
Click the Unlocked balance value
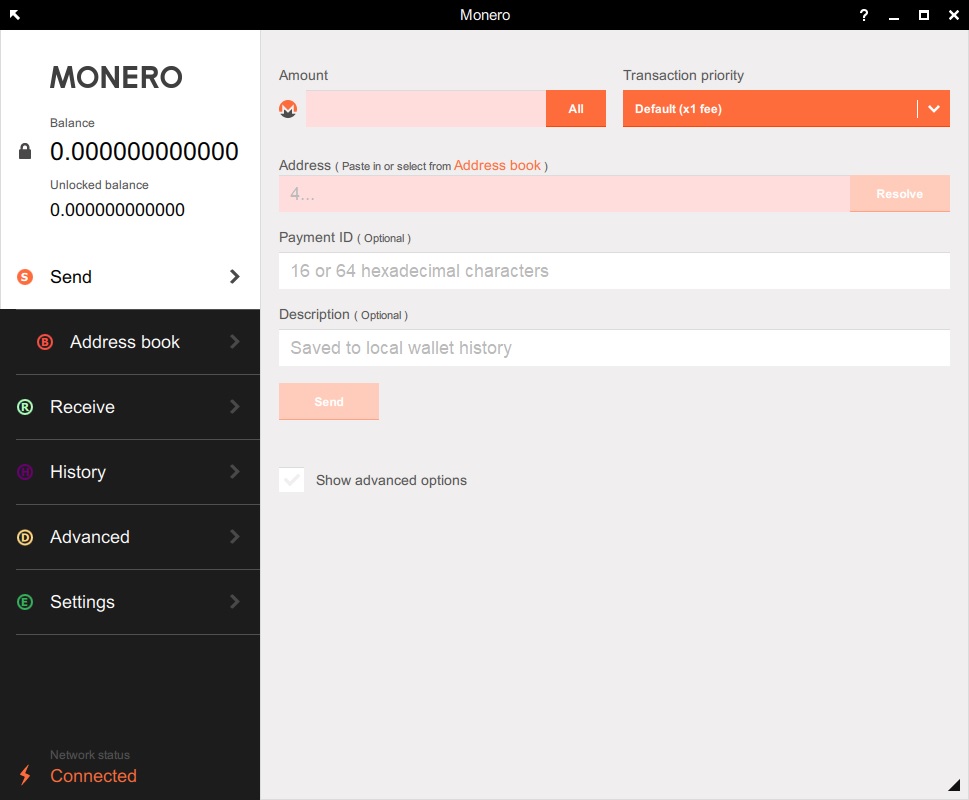coord(117,210)
